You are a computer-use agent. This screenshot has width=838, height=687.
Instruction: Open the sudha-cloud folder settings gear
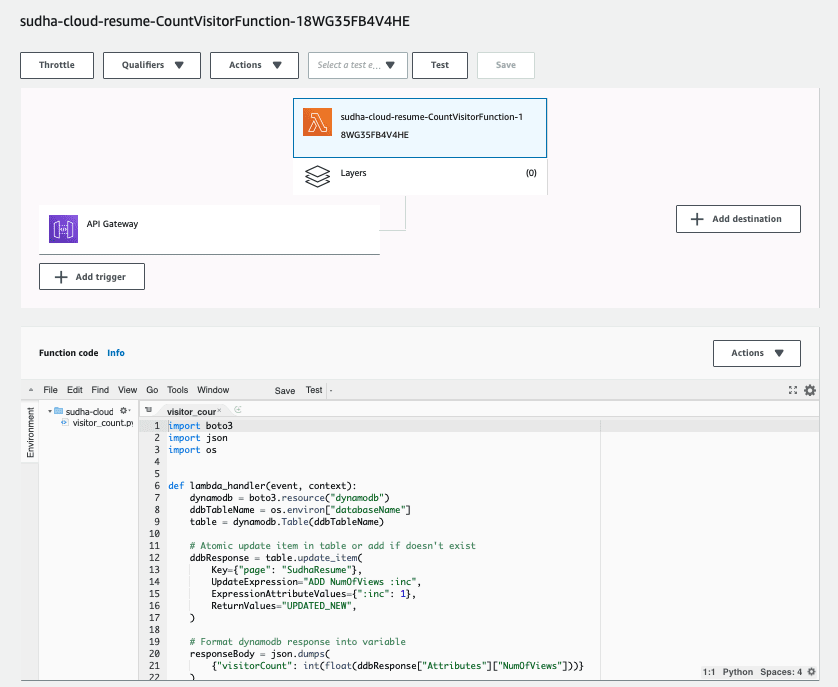(124, 411)
